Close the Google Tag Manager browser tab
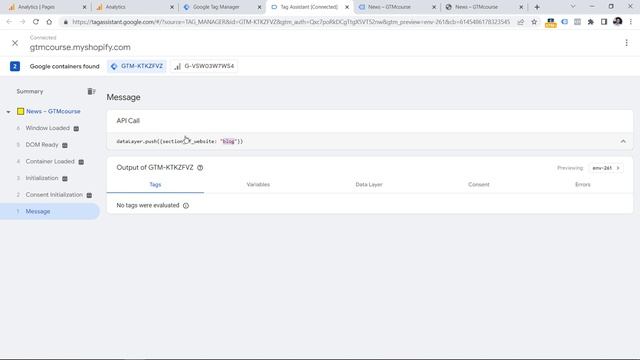 259,7
